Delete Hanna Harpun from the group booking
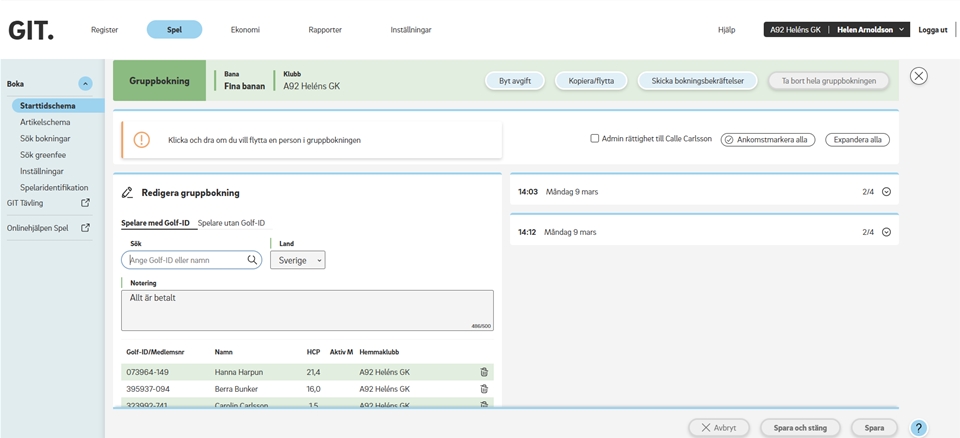The image size is (960, 438). coord(484,372)
